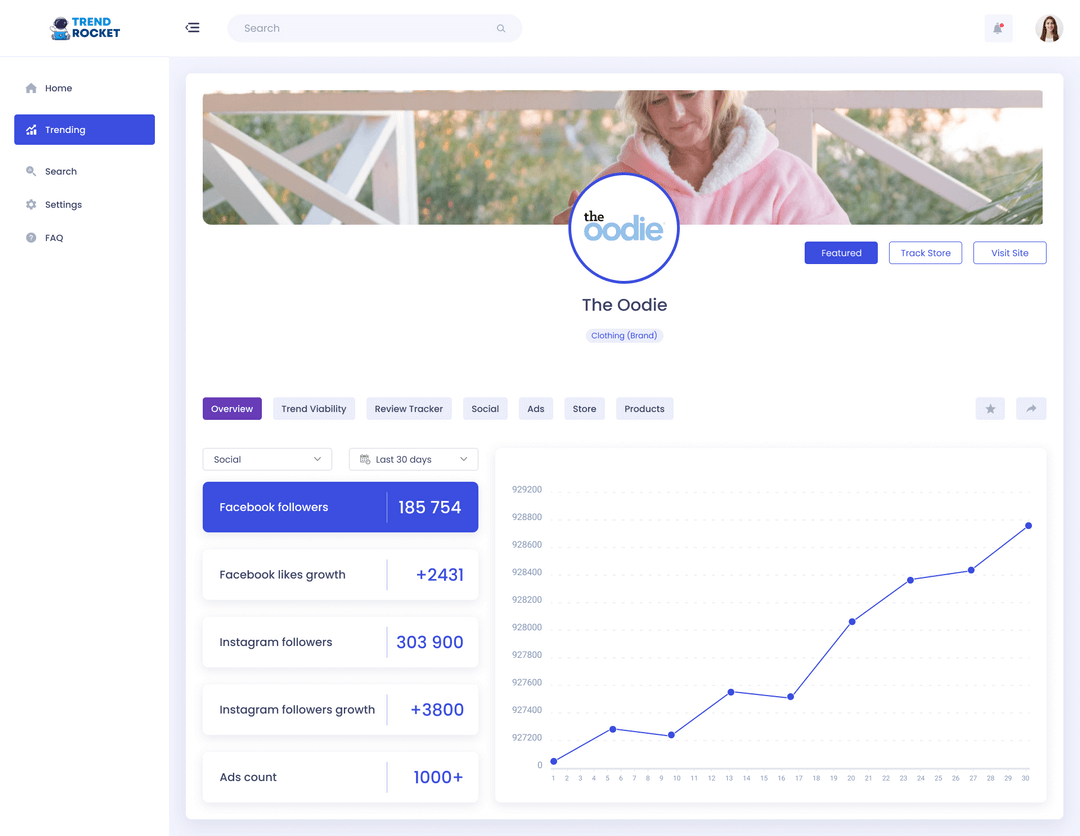Open the Review Tracker tab
The image size is (1080, 836).
pyautogui.click(x=408, y=408)
